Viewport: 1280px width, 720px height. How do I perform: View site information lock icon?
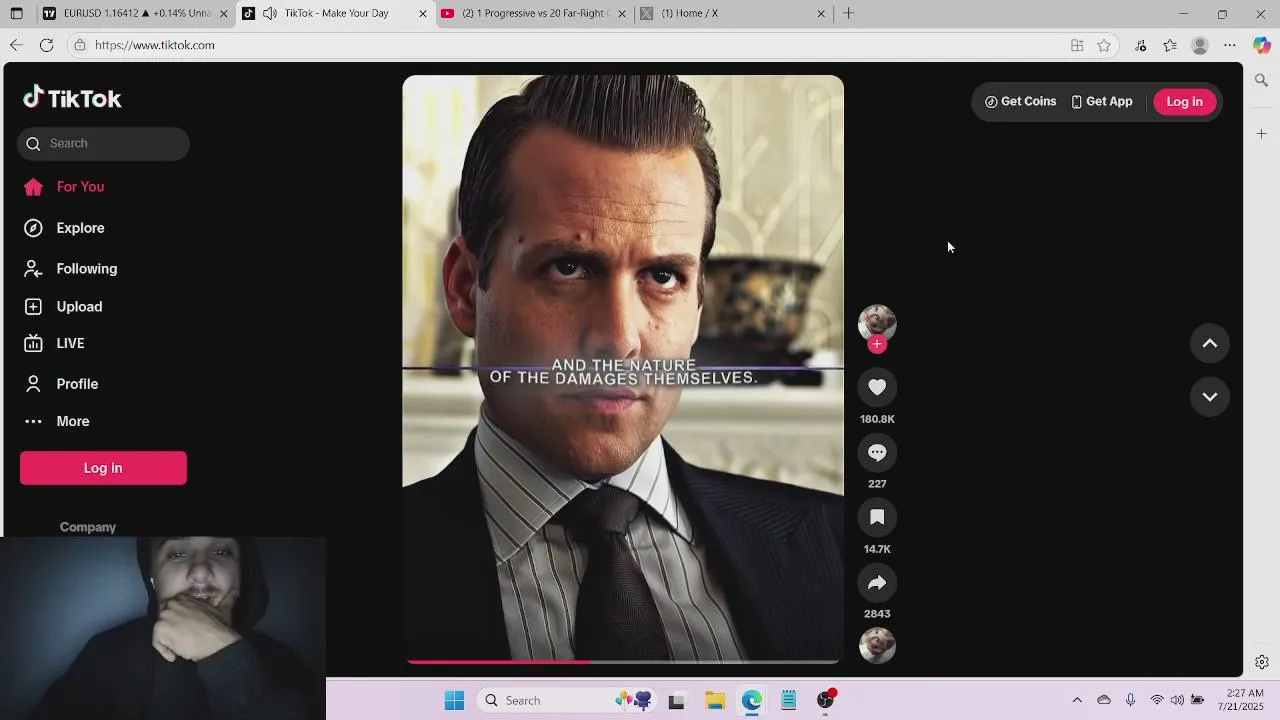80,45
